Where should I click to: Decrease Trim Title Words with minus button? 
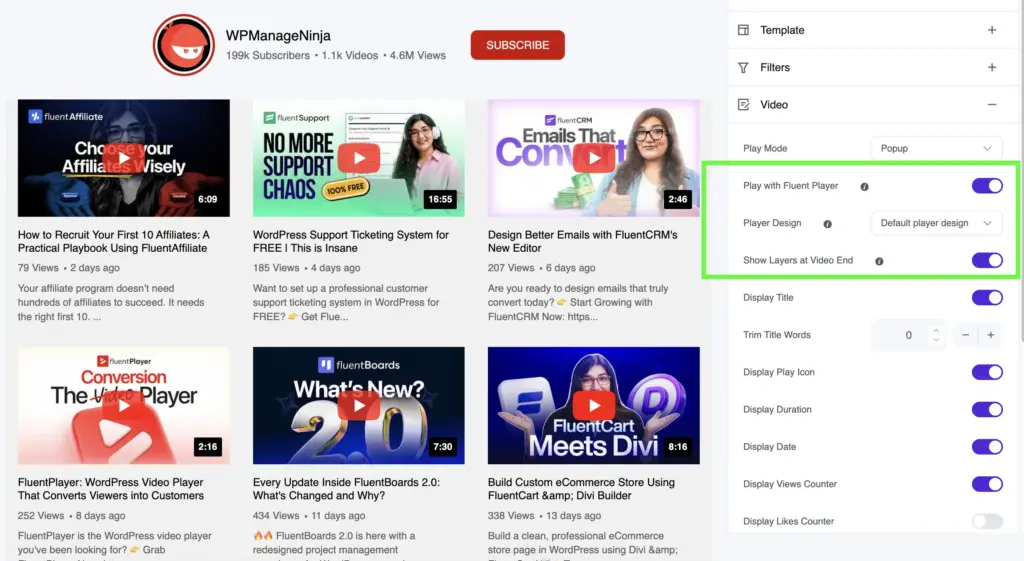(x=965, y=334)
